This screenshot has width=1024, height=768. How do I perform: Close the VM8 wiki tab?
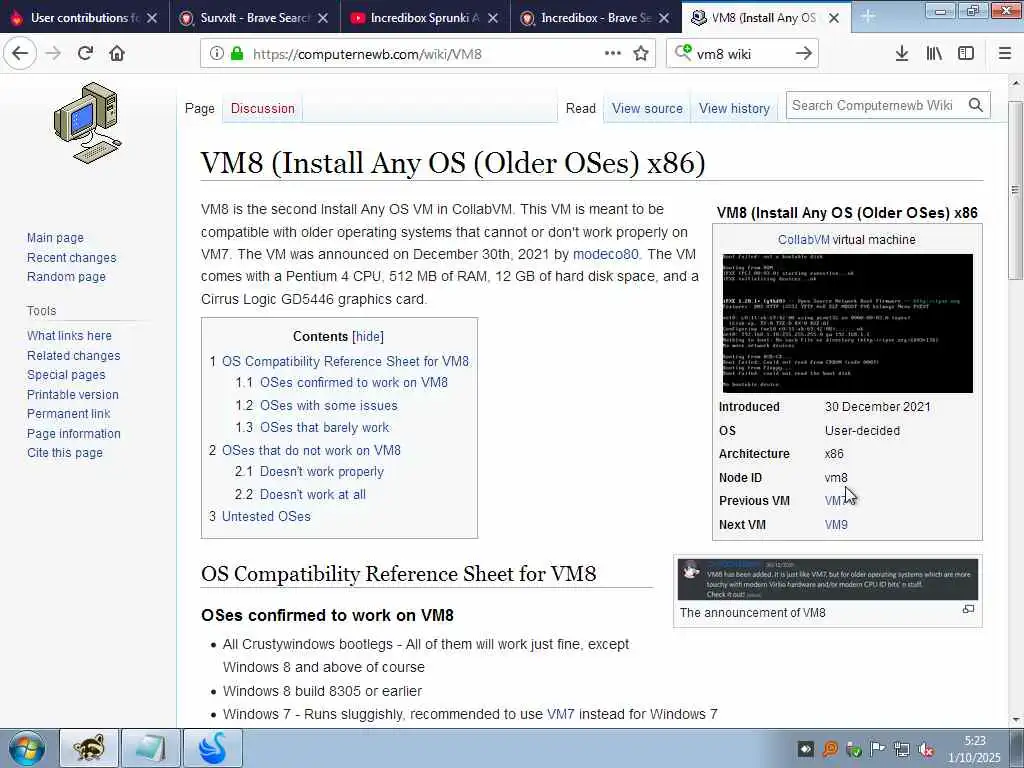point(834,18)
